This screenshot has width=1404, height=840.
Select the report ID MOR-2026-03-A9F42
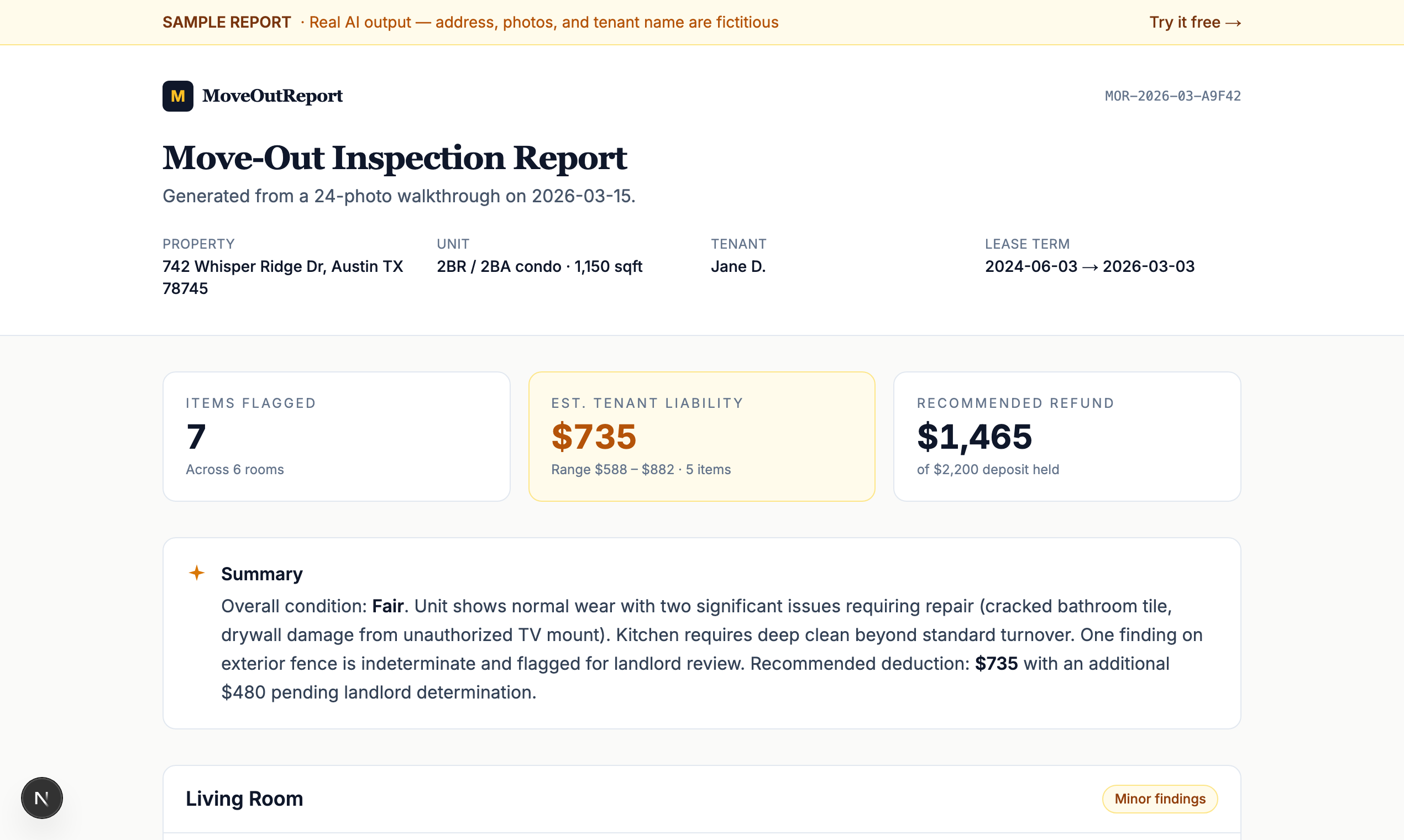[x=1172, y=96]
